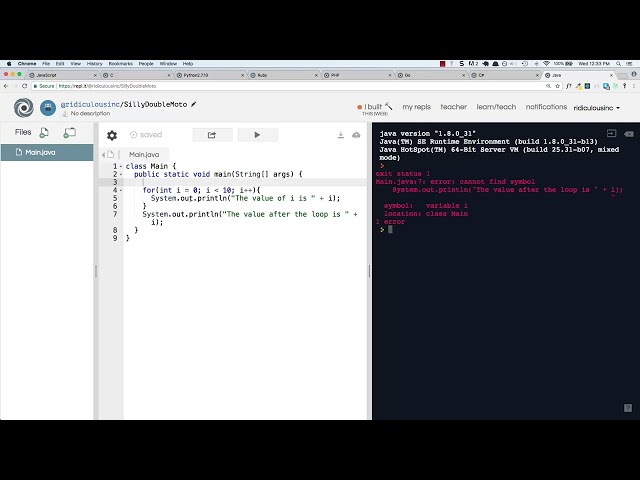Collapse the file tree arrow beside the Main.java tab
Screen dimensions: 640x480
pyautogui.click(x=103, y=154)
